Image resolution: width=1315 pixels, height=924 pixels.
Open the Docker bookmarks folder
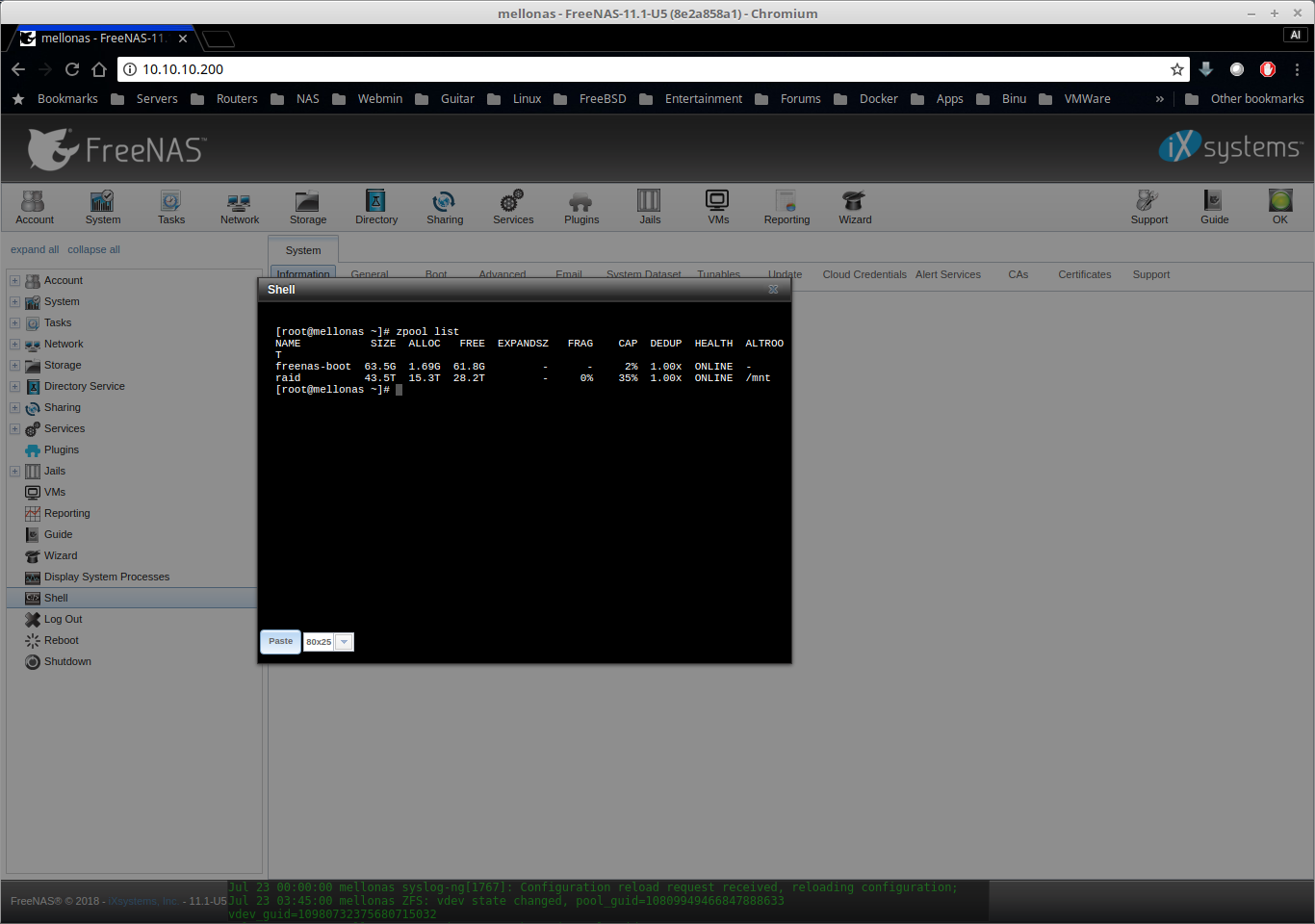[866, 99]
